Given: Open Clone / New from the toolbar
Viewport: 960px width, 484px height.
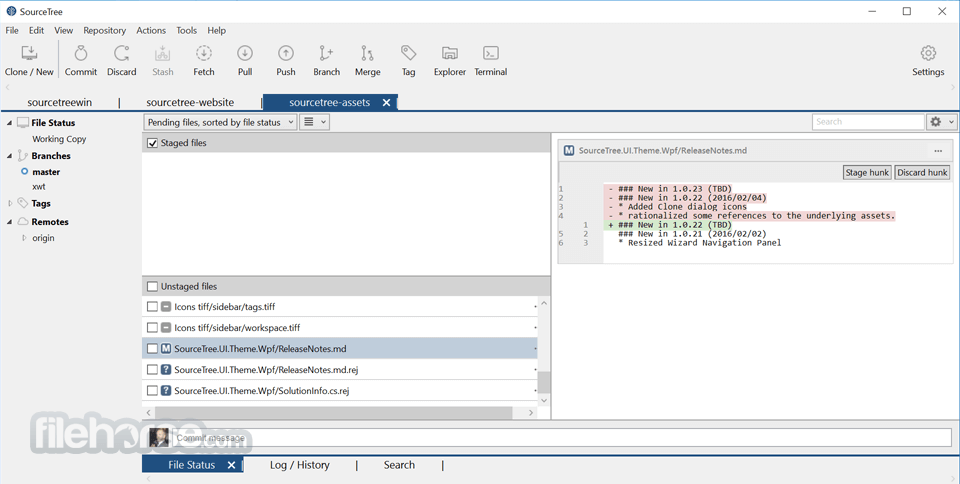Looking at the screenshot, I should [x=29, y=61].
